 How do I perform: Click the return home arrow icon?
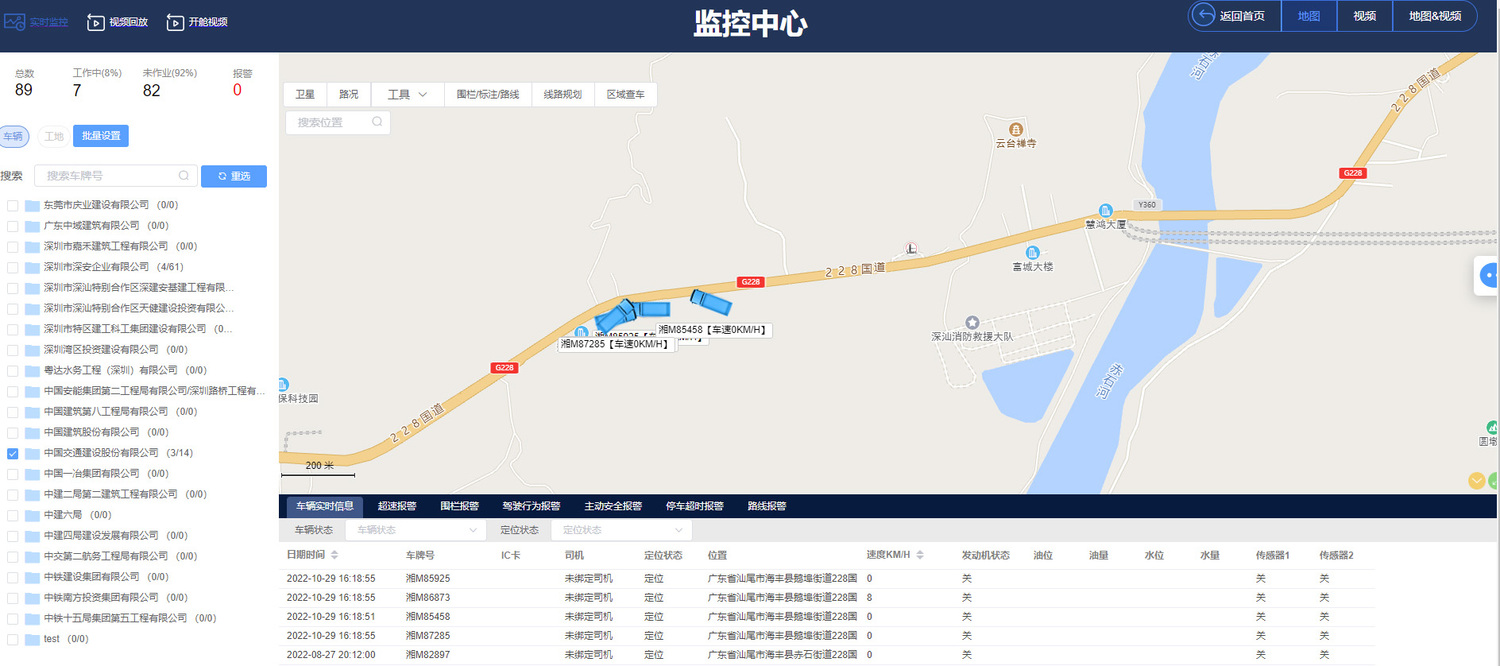point(1202,16)
